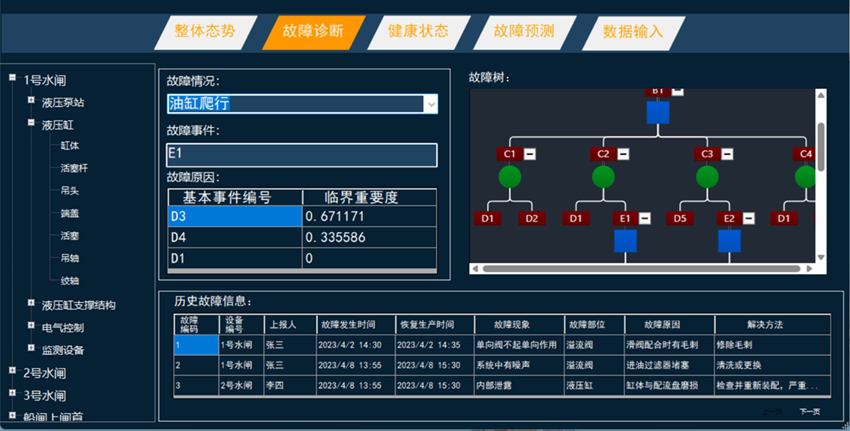
Task: Click the green gate circle under C1
Action: [x=510, y=177]
